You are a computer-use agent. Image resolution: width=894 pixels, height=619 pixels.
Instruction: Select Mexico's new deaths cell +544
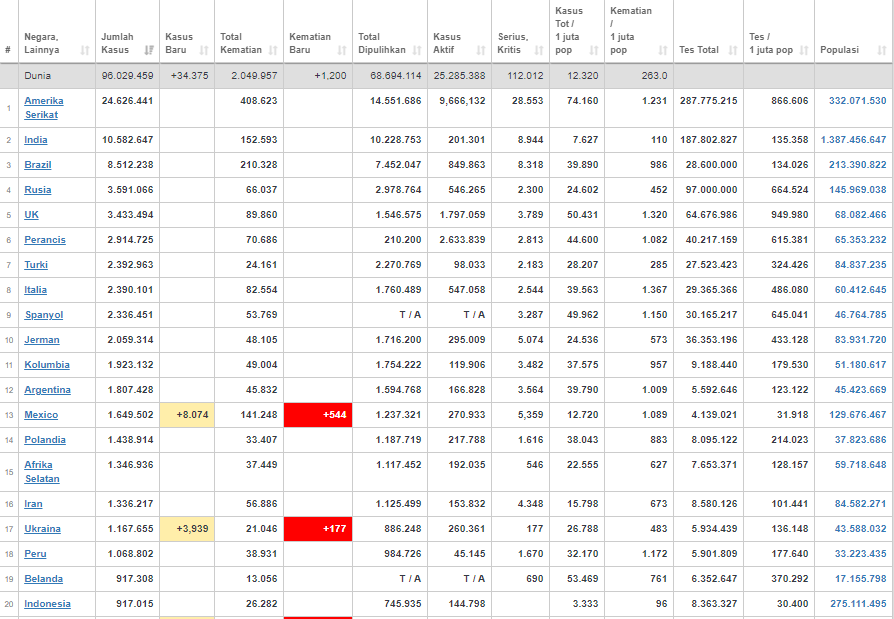(x=318, y=415)
